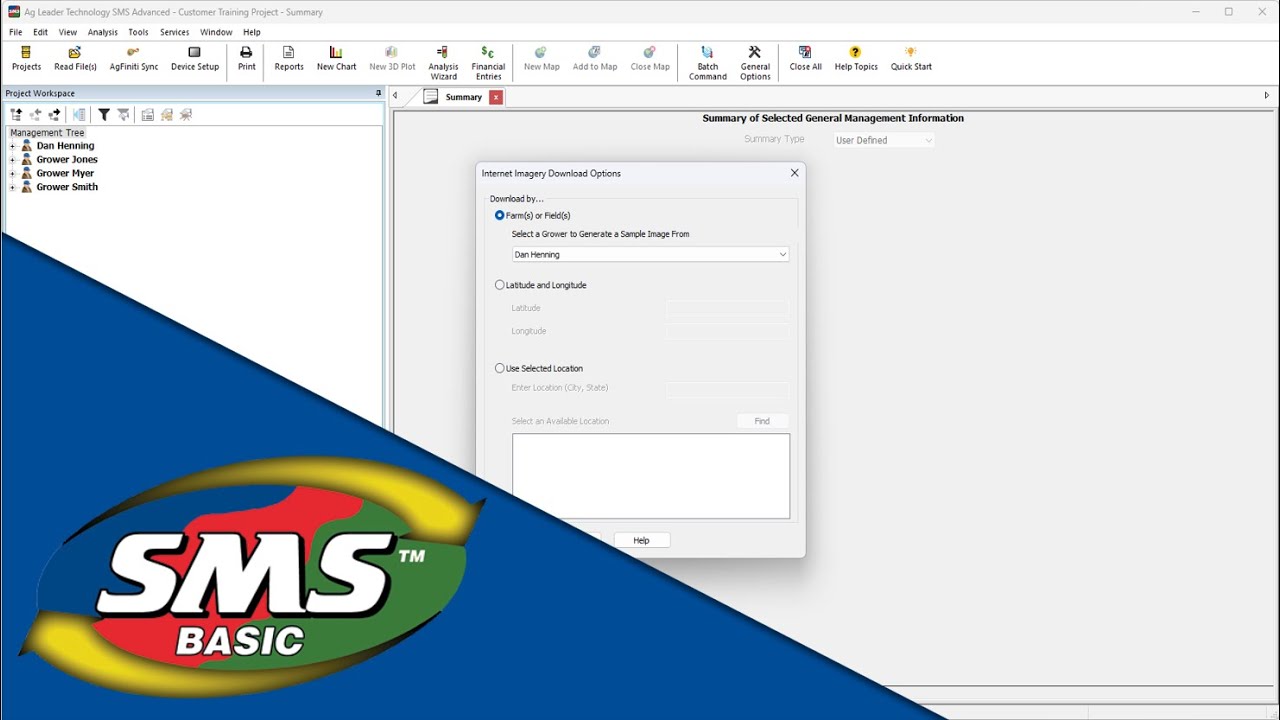
Task: Open Financial Entries tool
Action: (x=488, y=63)
